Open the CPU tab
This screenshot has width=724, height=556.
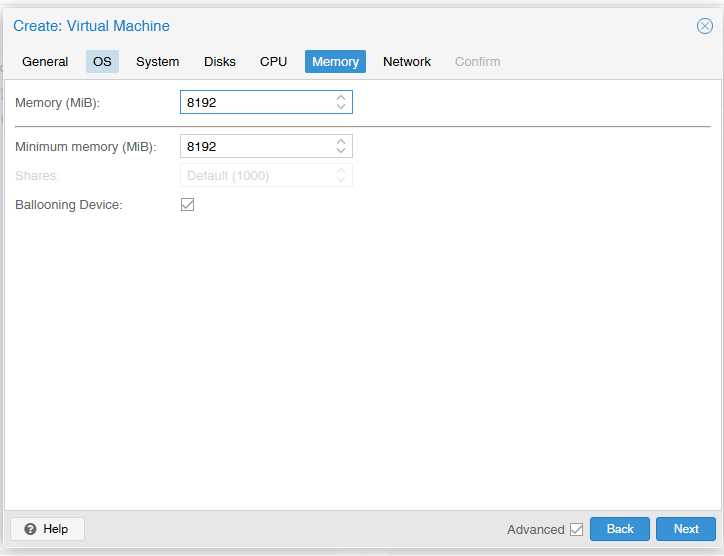point(273,61)
